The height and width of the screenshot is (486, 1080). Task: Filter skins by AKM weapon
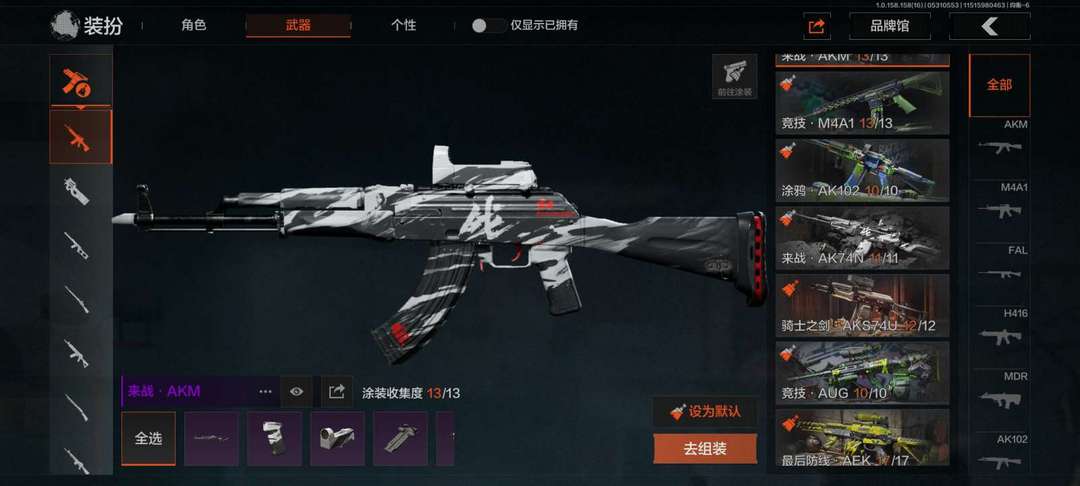pyautogui.click(x=1000, y=140)
